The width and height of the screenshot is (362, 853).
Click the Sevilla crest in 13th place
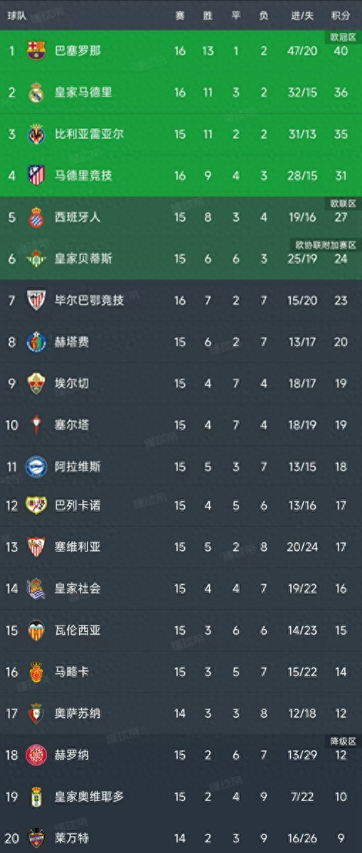[36, 547]
